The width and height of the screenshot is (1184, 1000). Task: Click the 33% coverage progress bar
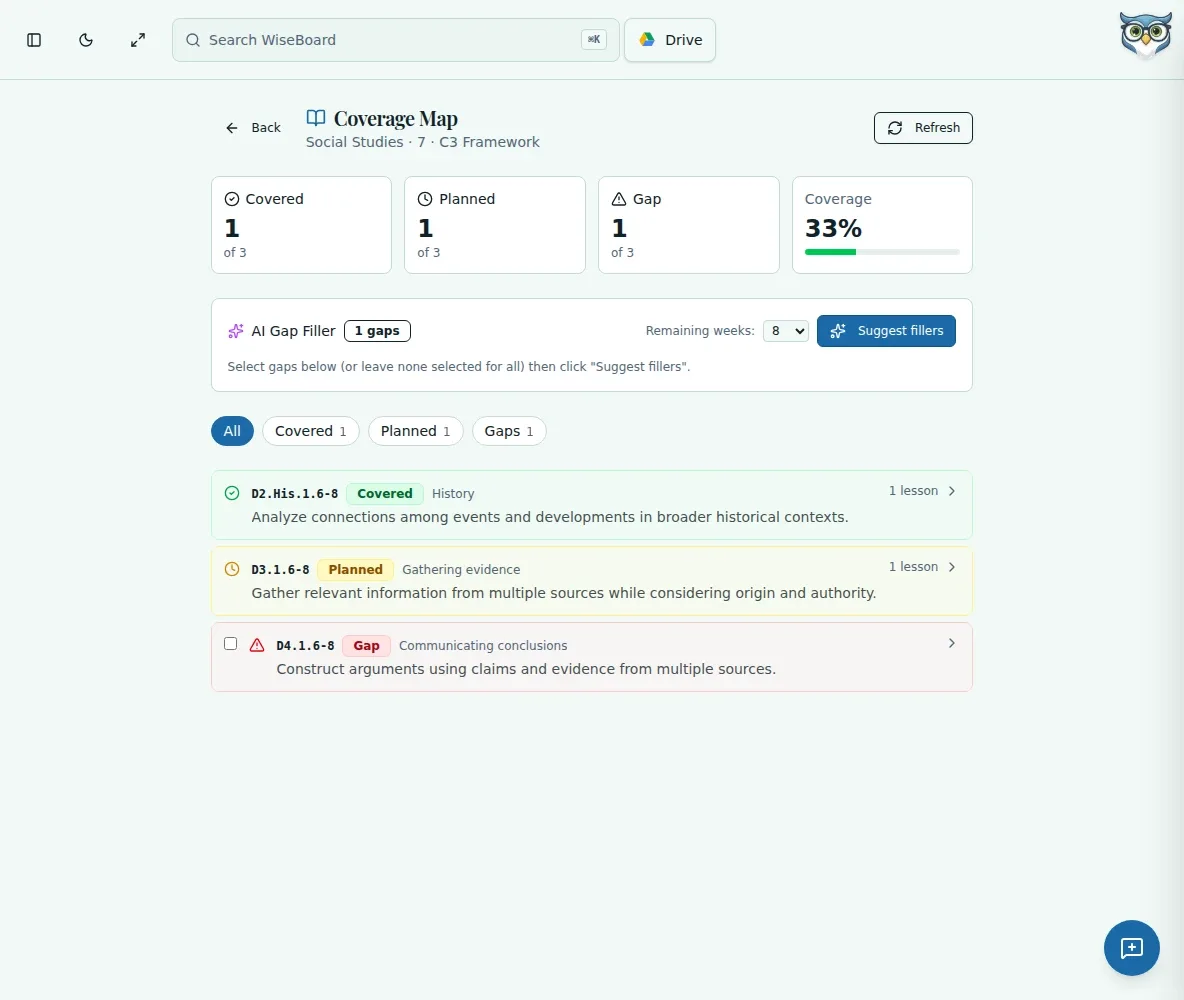coord(882,252)
